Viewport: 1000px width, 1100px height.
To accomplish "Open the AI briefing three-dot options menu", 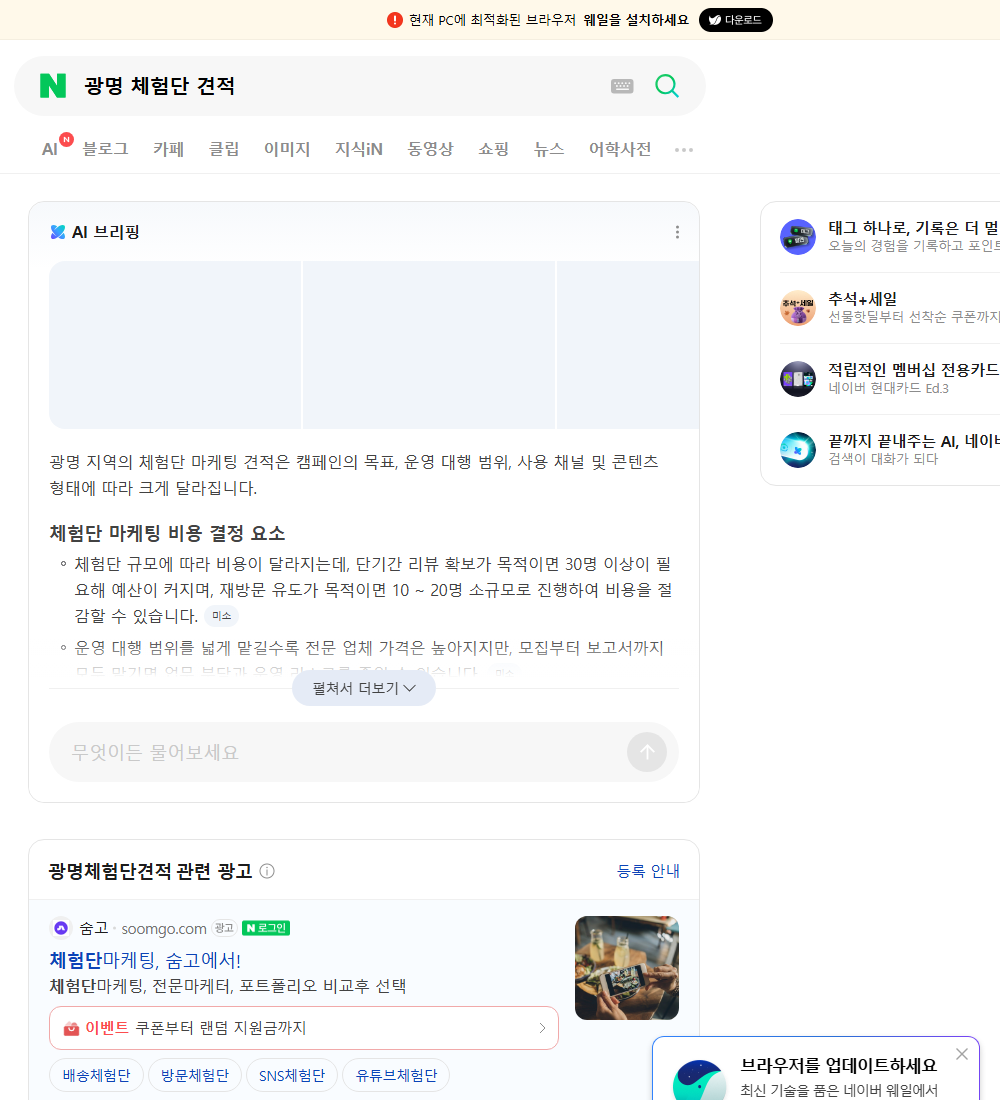I will tap(677, 232).
